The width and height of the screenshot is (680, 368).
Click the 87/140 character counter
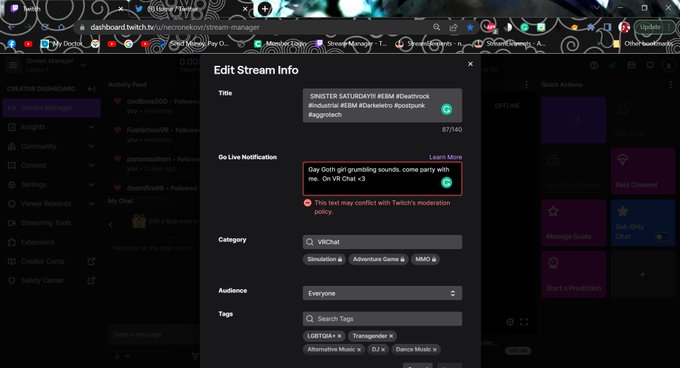click(x=452, y=130)
